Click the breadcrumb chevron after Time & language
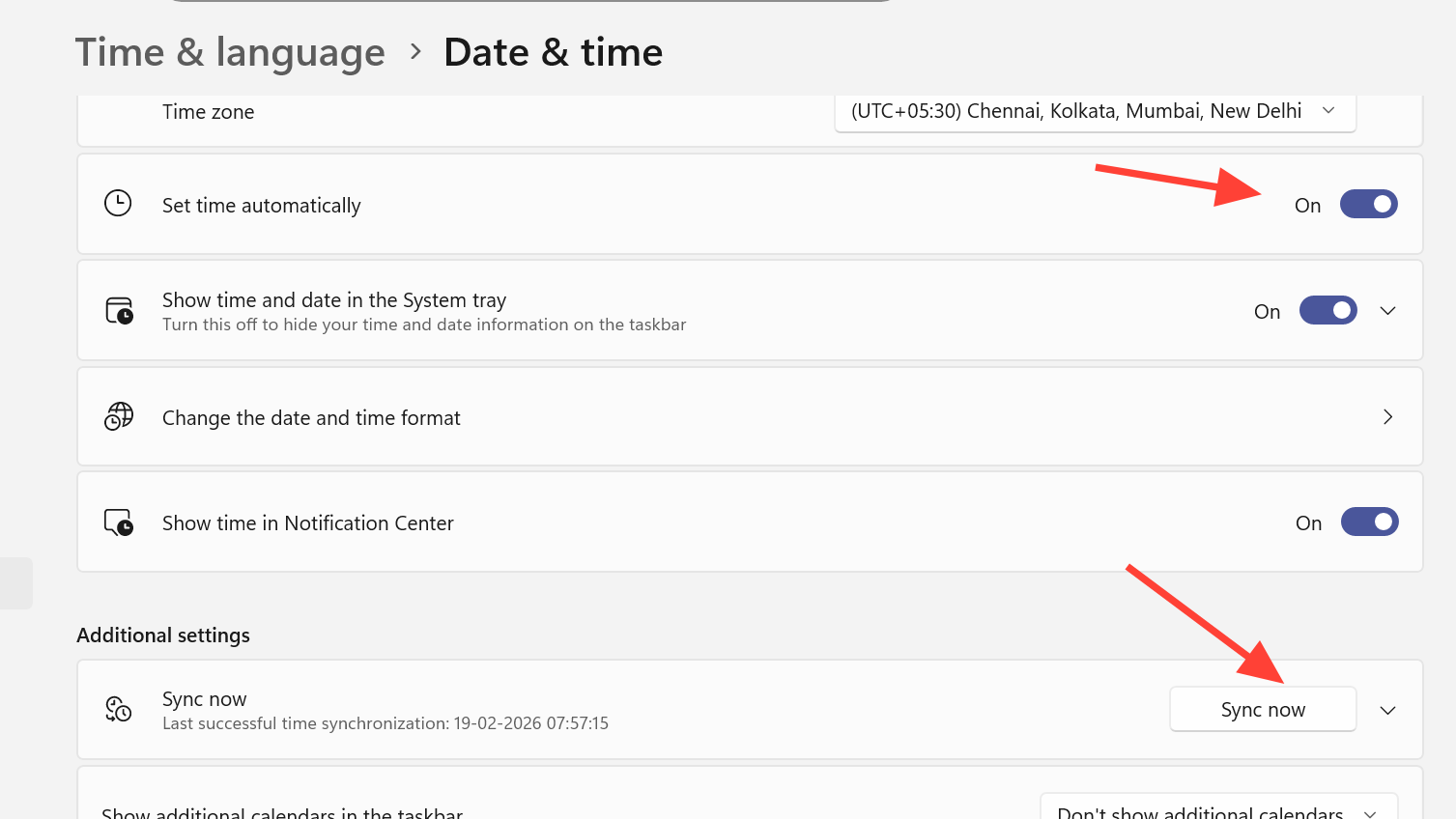1456x819 pixels. (x=415, y=51)
